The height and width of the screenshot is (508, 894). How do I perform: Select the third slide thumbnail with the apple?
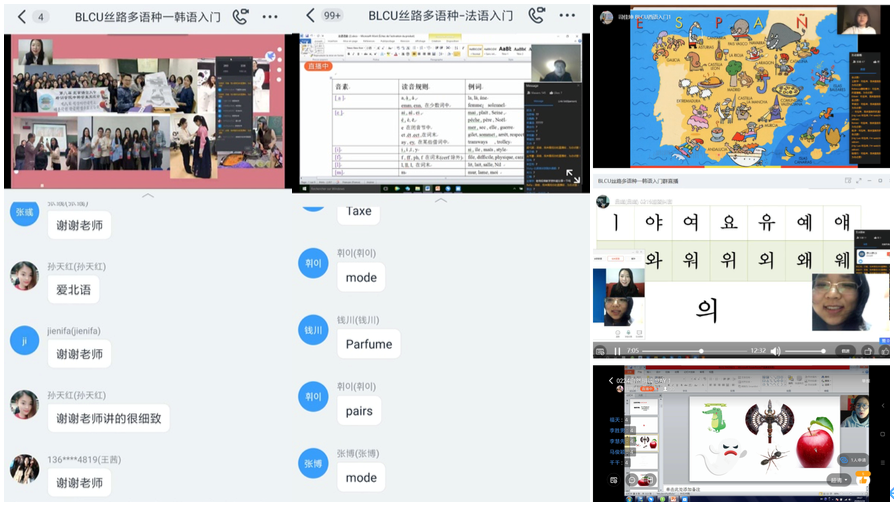(645, 442)
